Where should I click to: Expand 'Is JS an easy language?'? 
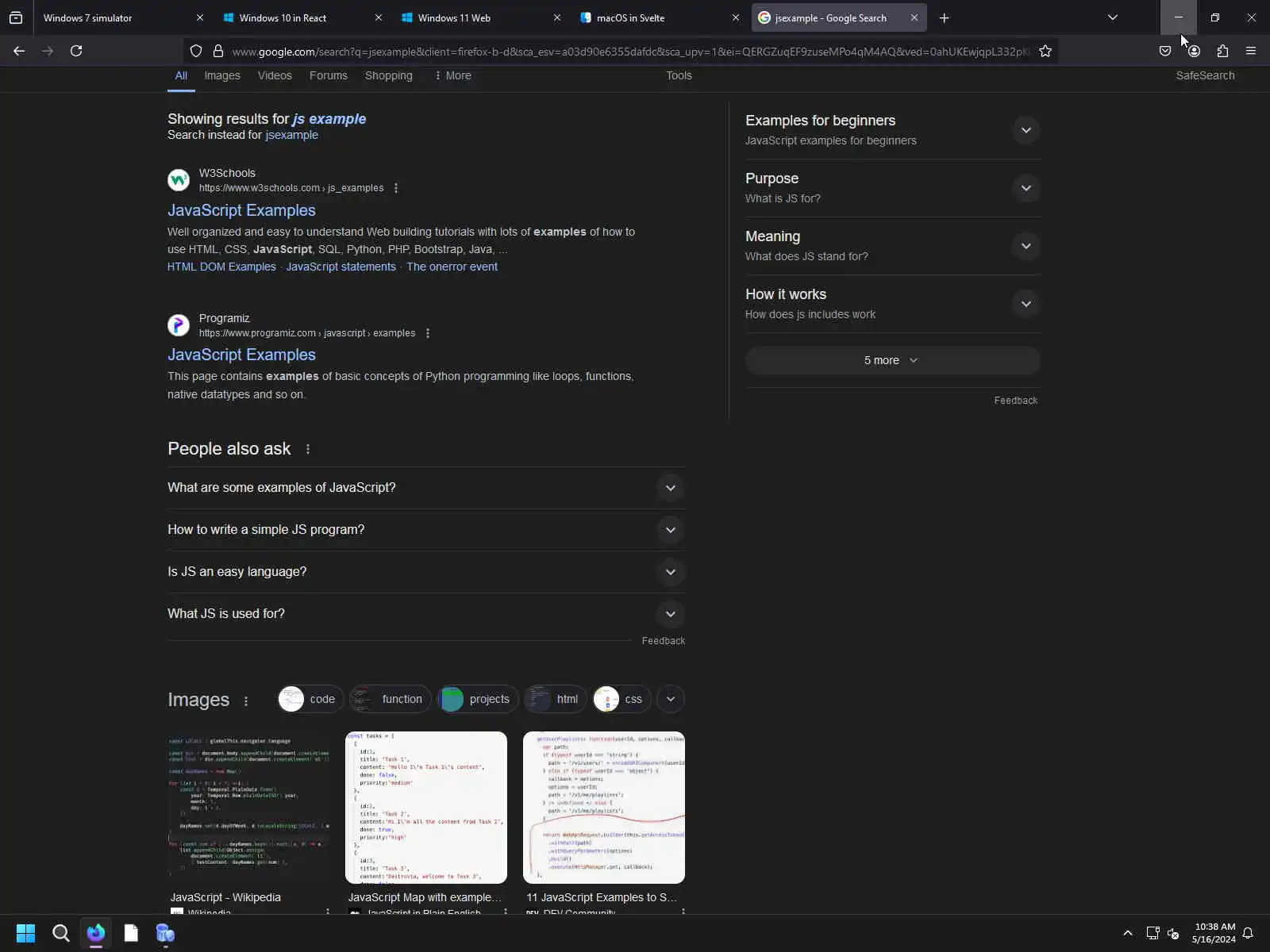tap(426, 572)
